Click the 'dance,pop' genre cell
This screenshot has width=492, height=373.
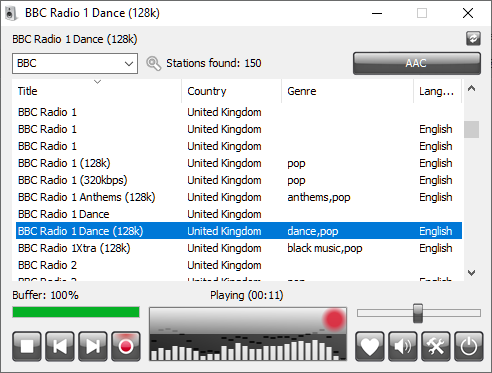[313, 231]
